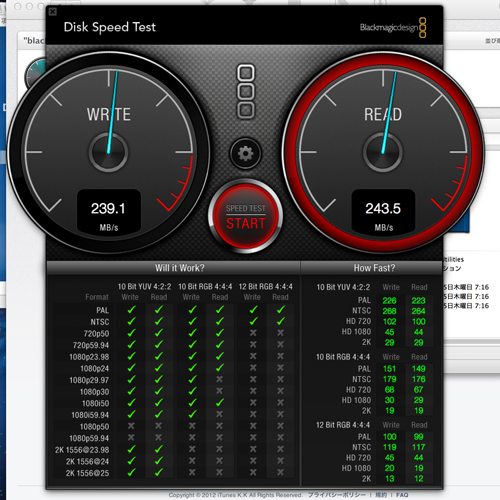Click the 10 Bit YUV NTSC read value 264
This screenshot has height=500, width=500.
418,311
